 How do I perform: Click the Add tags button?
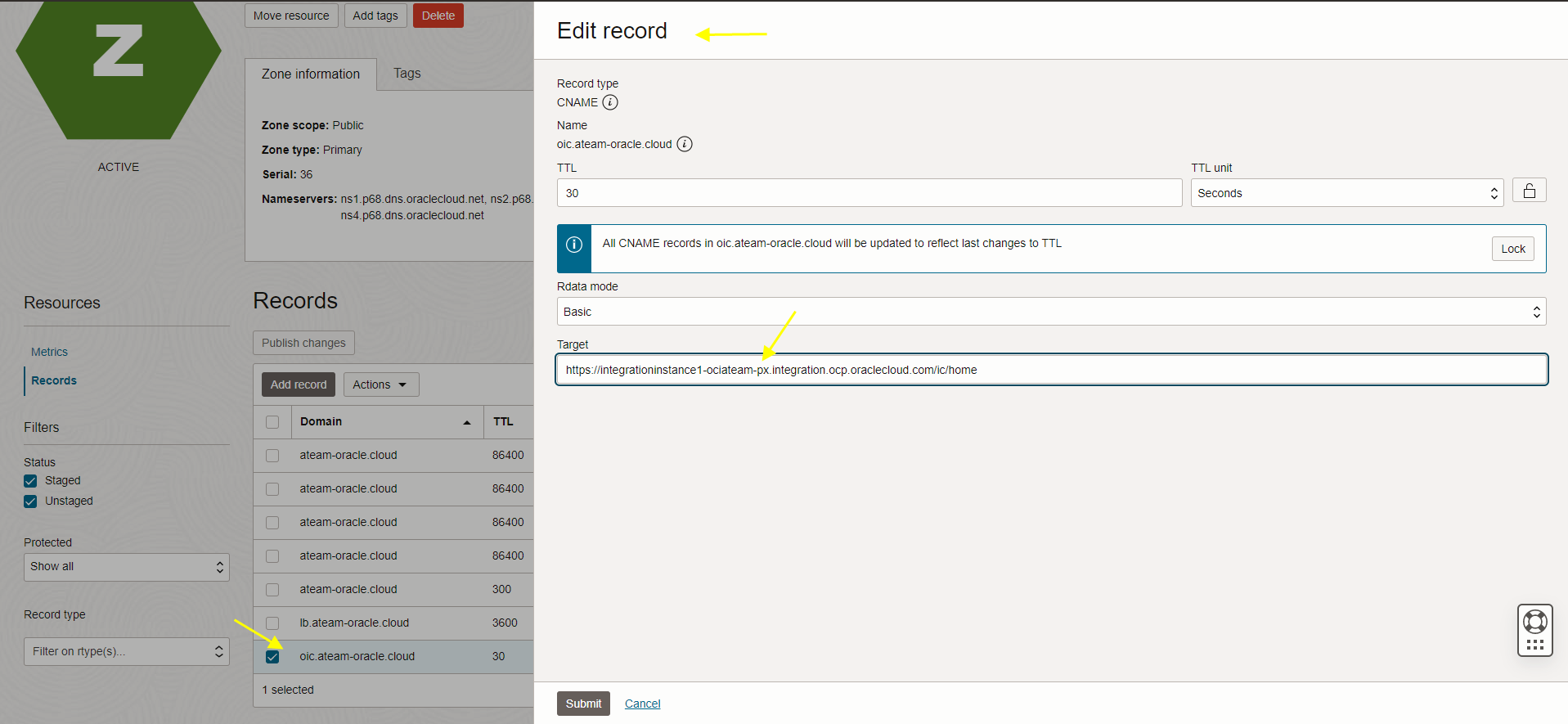(375, 16)
